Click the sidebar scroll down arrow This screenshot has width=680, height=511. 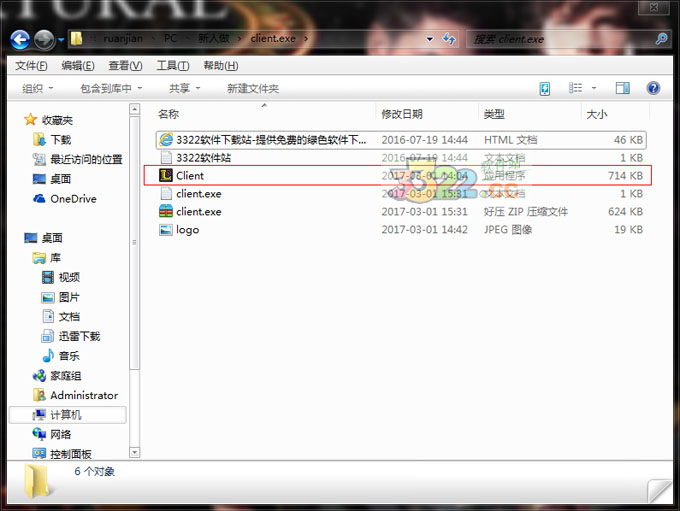pyautogui.click(x=135, y=452)
